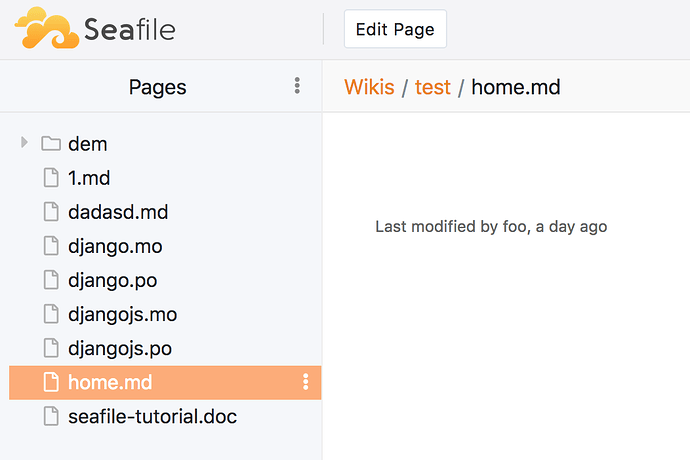Click the home.md file icon
The image size is (690, 460).
(51, 382)
